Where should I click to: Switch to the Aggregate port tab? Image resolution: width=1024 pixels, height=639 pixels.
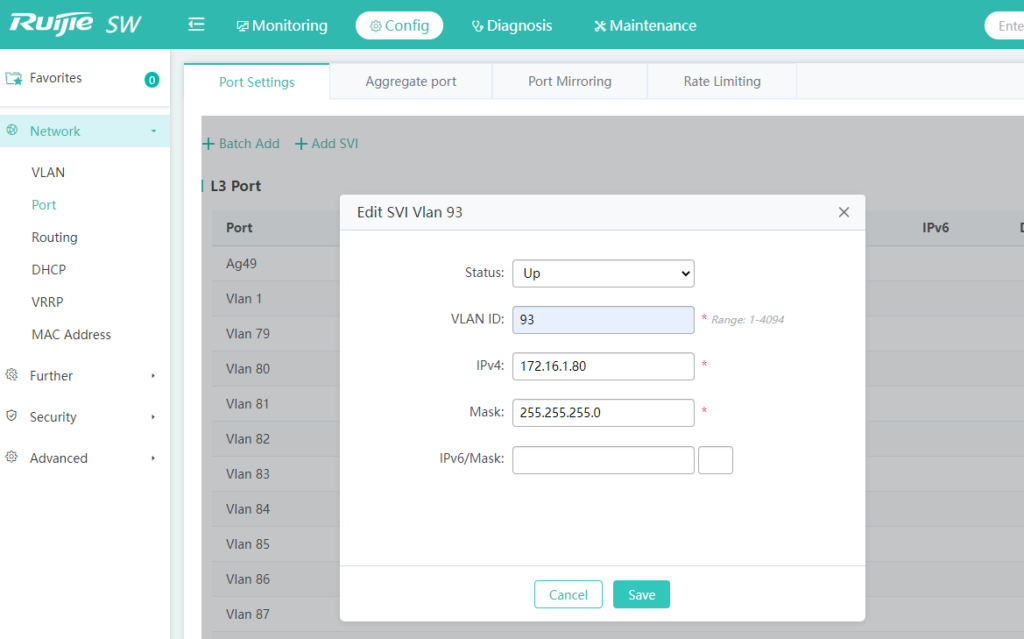[x=410, y=81]
